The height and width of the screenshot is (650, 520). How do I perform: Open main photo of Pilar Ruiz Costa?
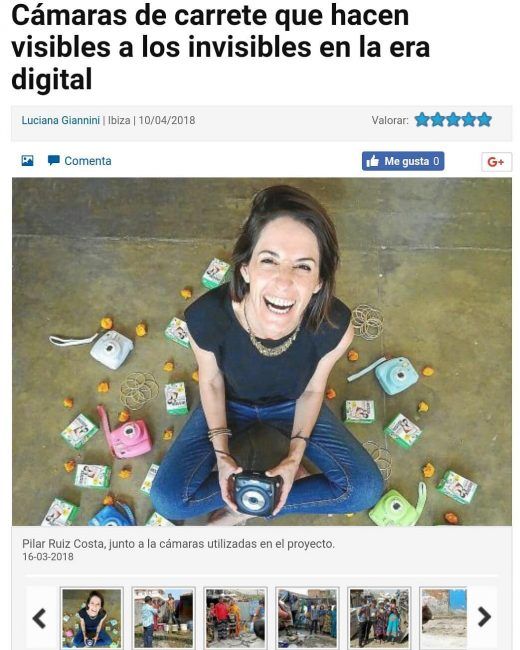pyautogui.click(x=262, y=352)
